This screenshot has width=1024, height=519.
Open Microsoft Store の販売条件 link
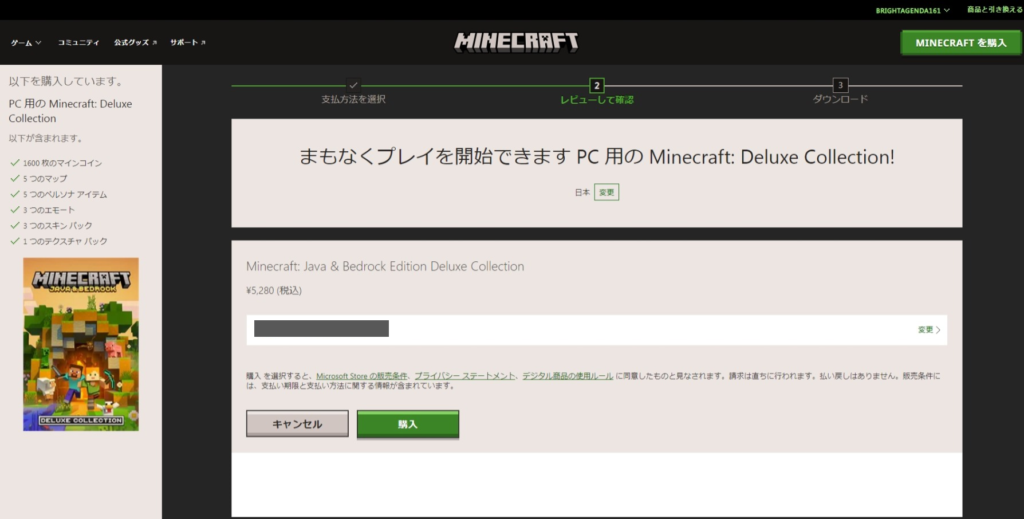361,376
